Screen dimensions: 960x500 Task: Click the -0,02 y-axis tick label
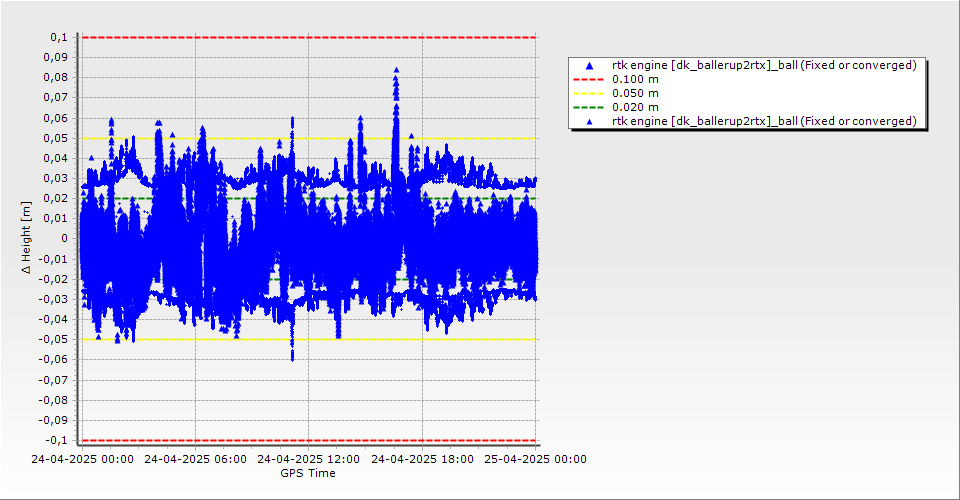point(54,279)
